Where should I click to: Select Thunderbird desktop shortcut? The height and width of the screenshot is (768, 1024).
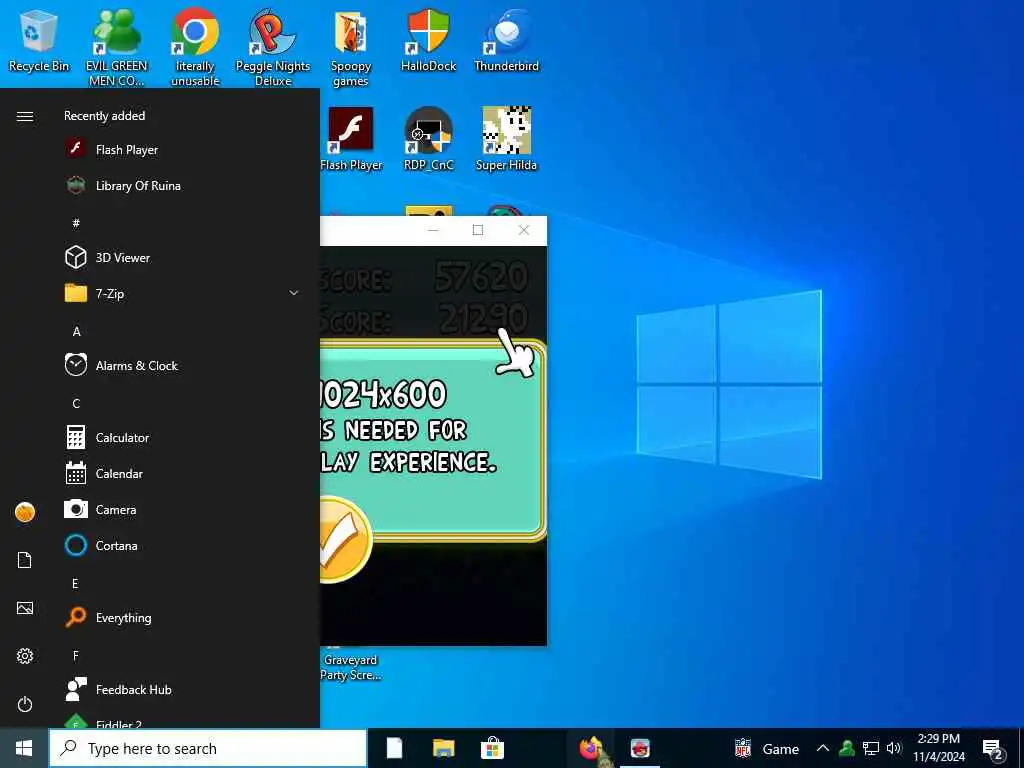506,40
